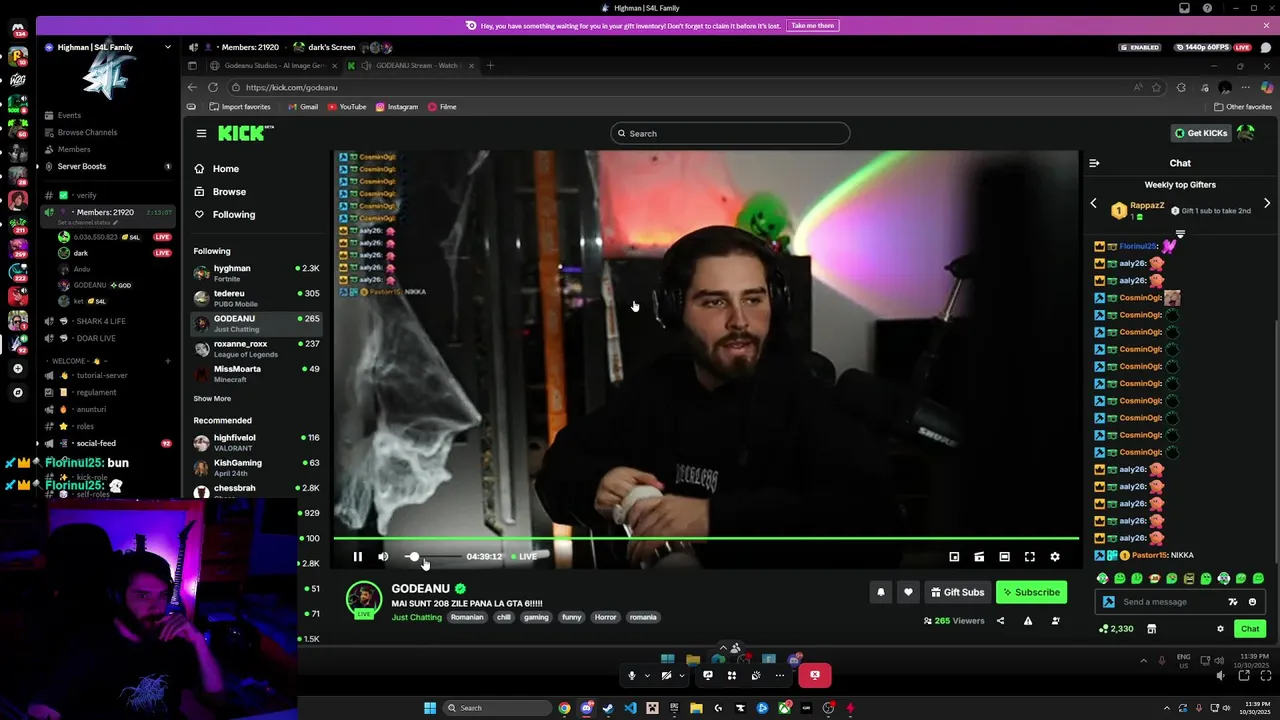This screenshot has height=720, width=1280.
Task: Open the social-feed channel
Action: pos(96,443)
